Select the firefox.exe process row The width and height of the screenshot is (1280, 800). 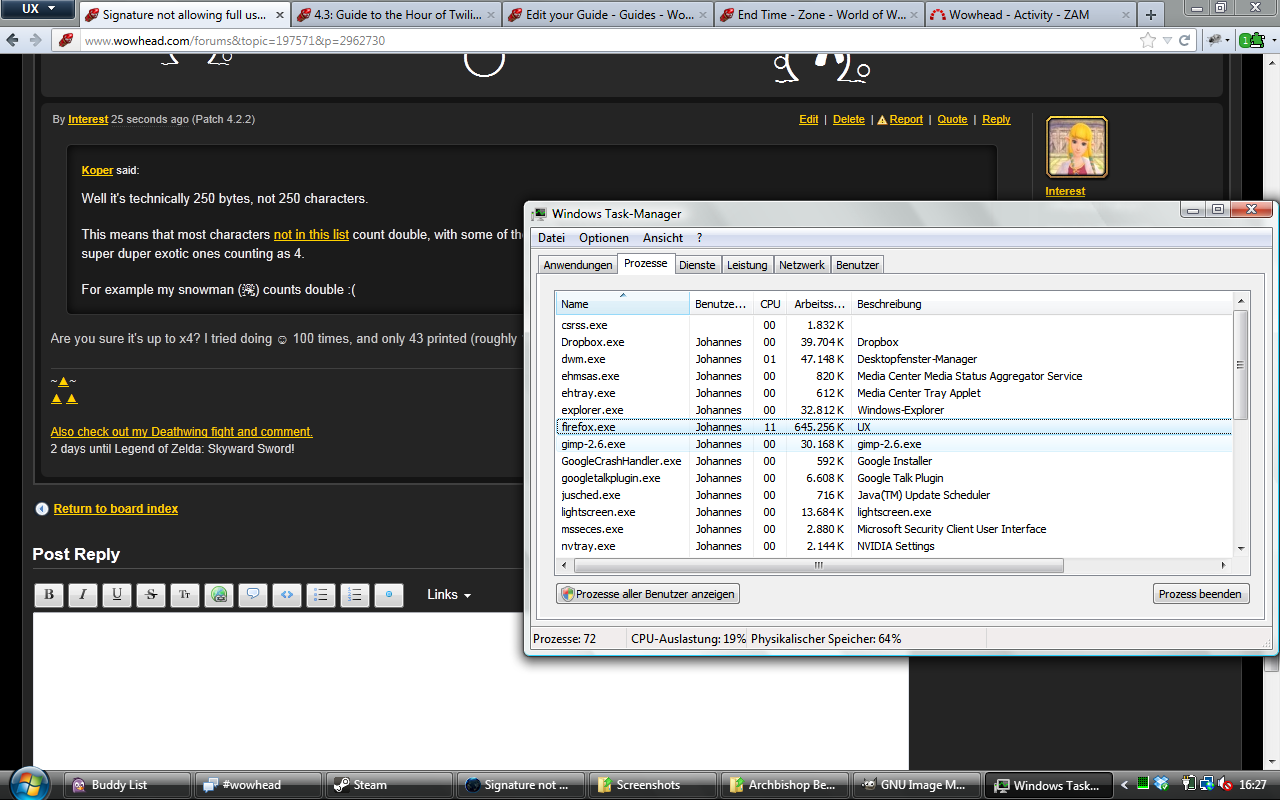click(588, 427)
